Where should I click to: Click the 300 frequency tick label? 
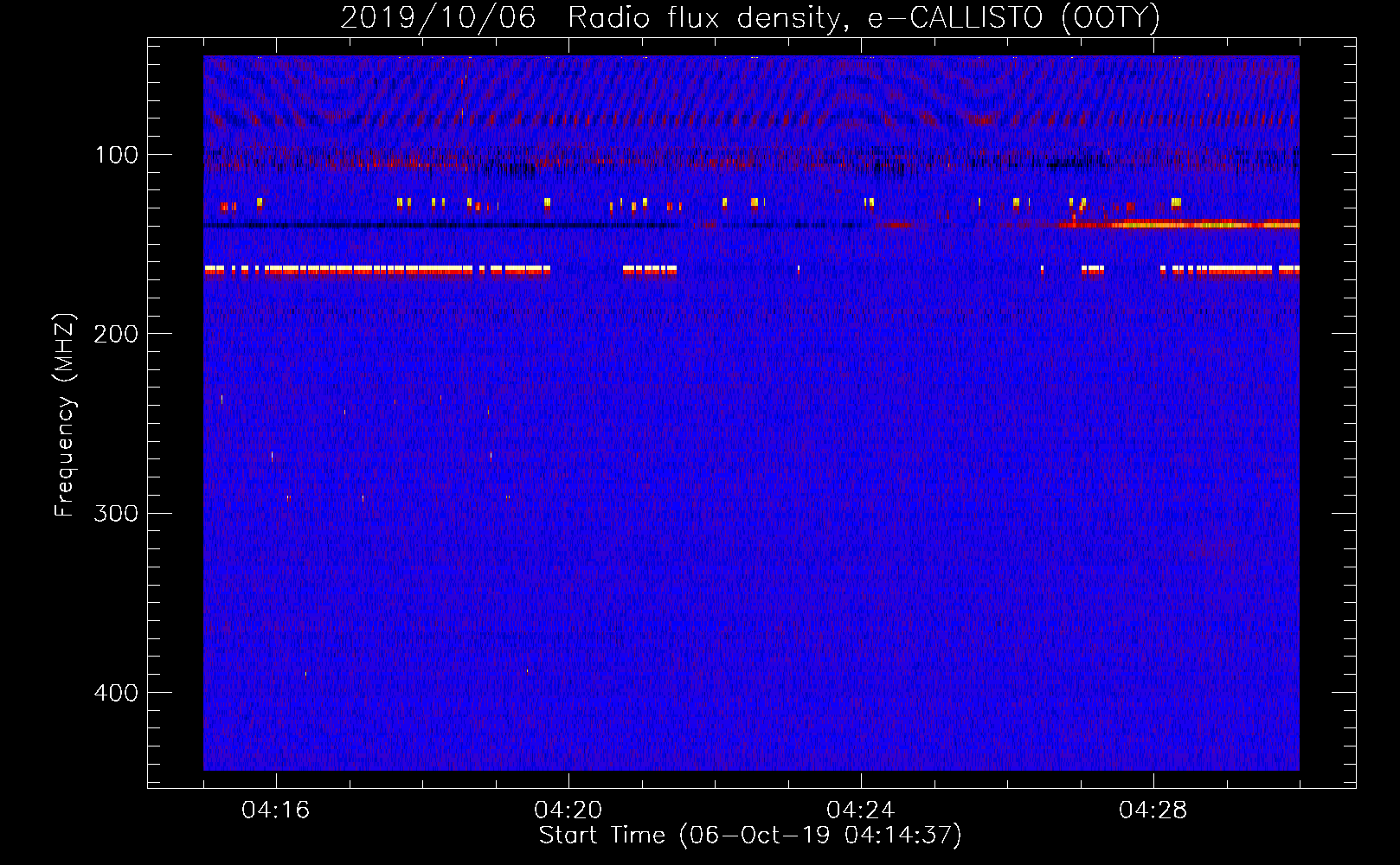pyautogui.click(x=116, y=513)
